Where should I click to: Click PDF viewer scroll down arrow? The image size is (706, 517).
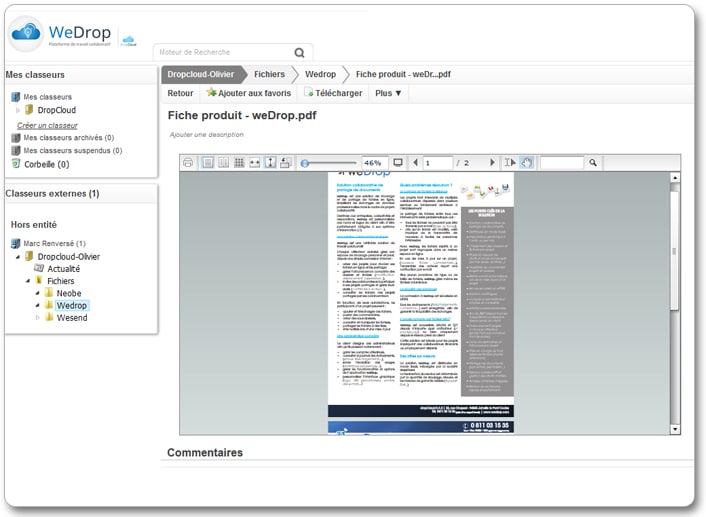tap(674, 429)
